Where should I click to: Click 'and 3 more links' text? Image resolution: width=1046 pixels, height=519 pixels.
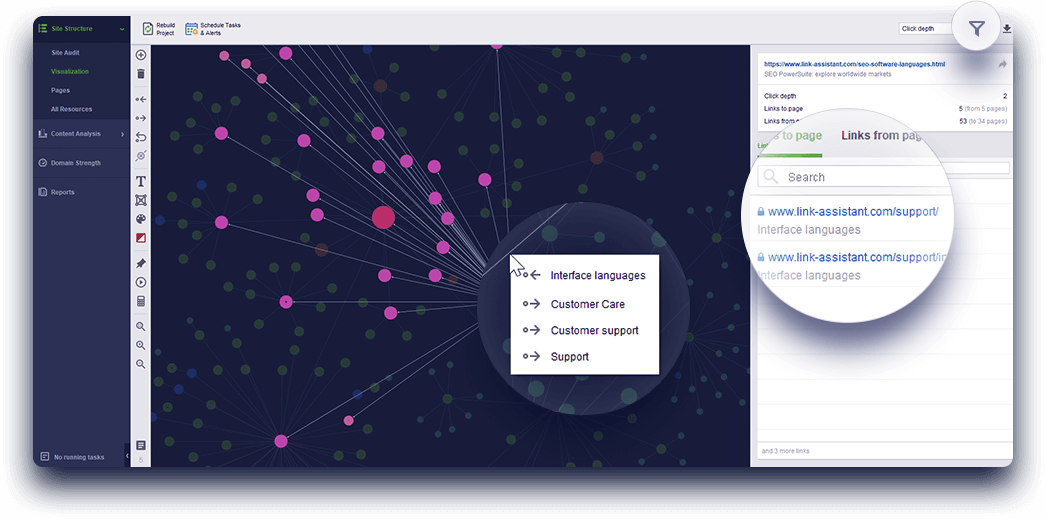[785, 451]
